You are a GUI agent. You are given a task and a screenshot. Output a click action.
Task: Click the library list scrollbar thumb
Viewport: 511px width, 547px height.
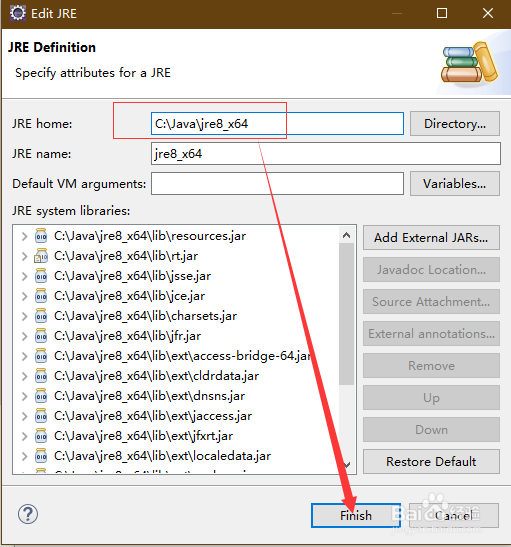(346, 314)
